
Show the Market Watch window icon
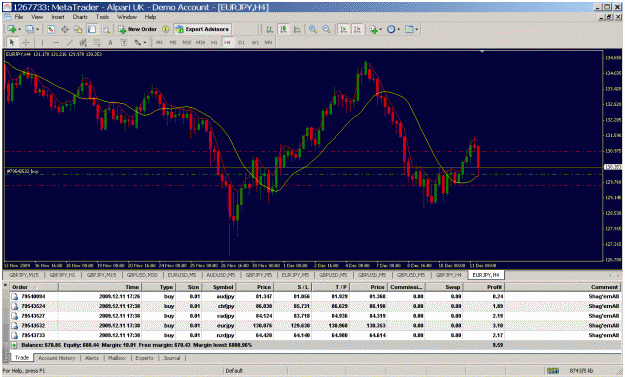coord(51,29)
